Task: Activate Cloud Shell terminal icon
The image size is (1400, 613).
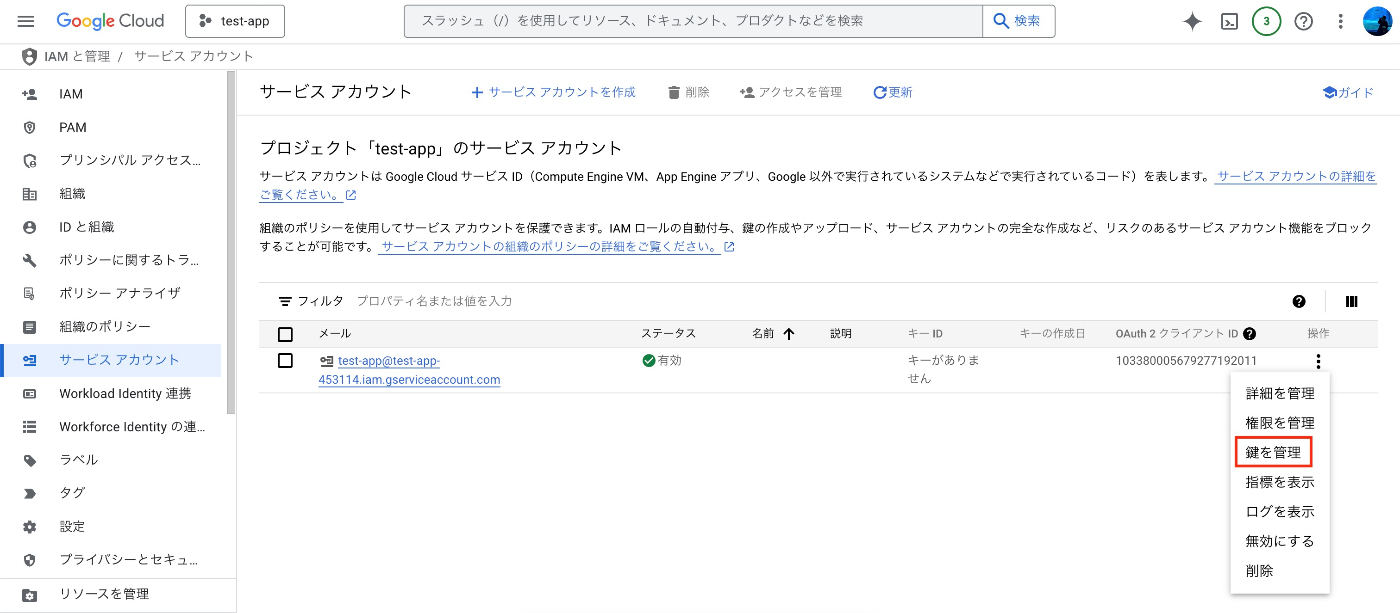Action: pos(1230,21)
